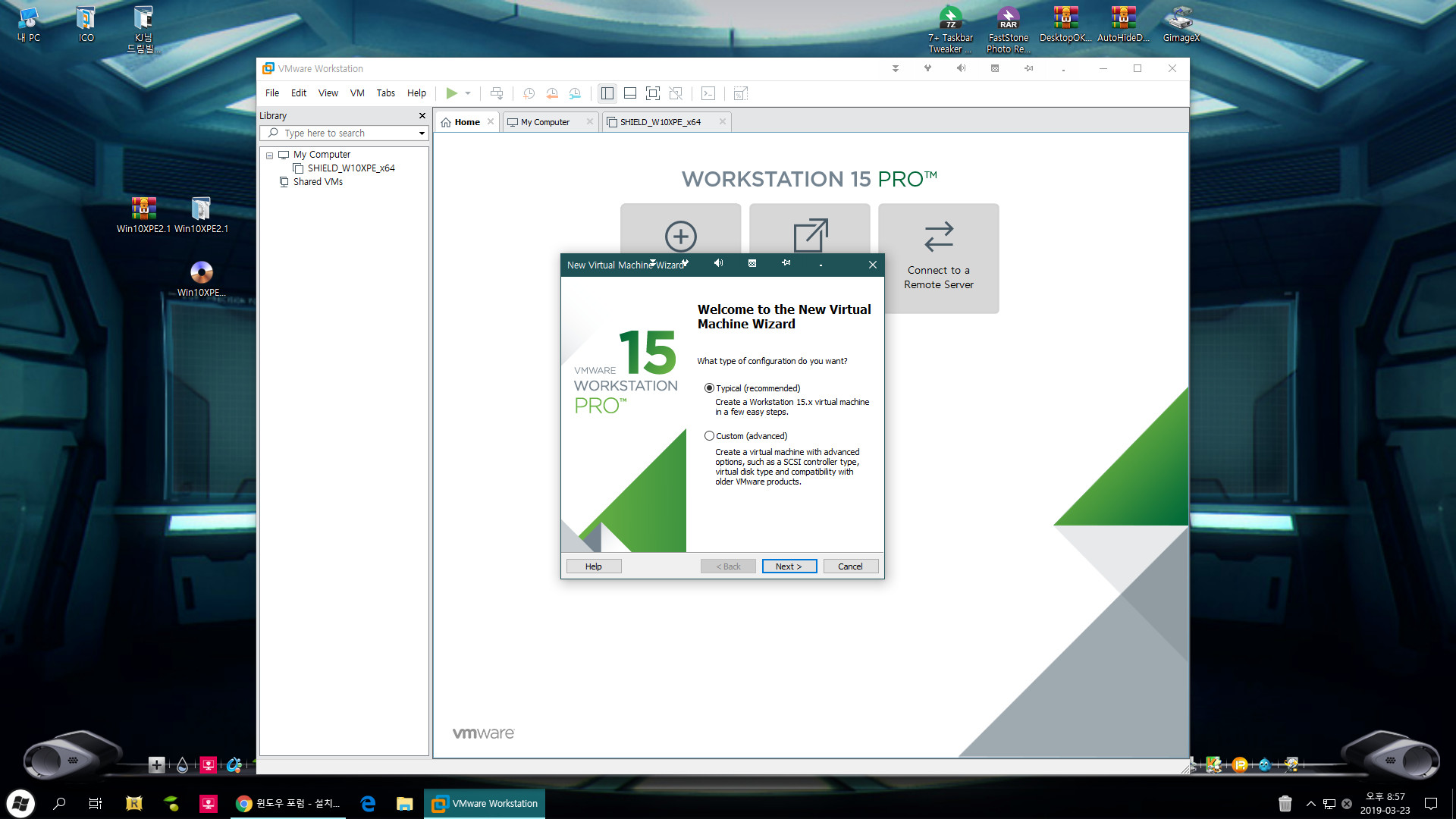1456x819 pixels.
Task: Open taskbar search magnifier
Action: 59,803
